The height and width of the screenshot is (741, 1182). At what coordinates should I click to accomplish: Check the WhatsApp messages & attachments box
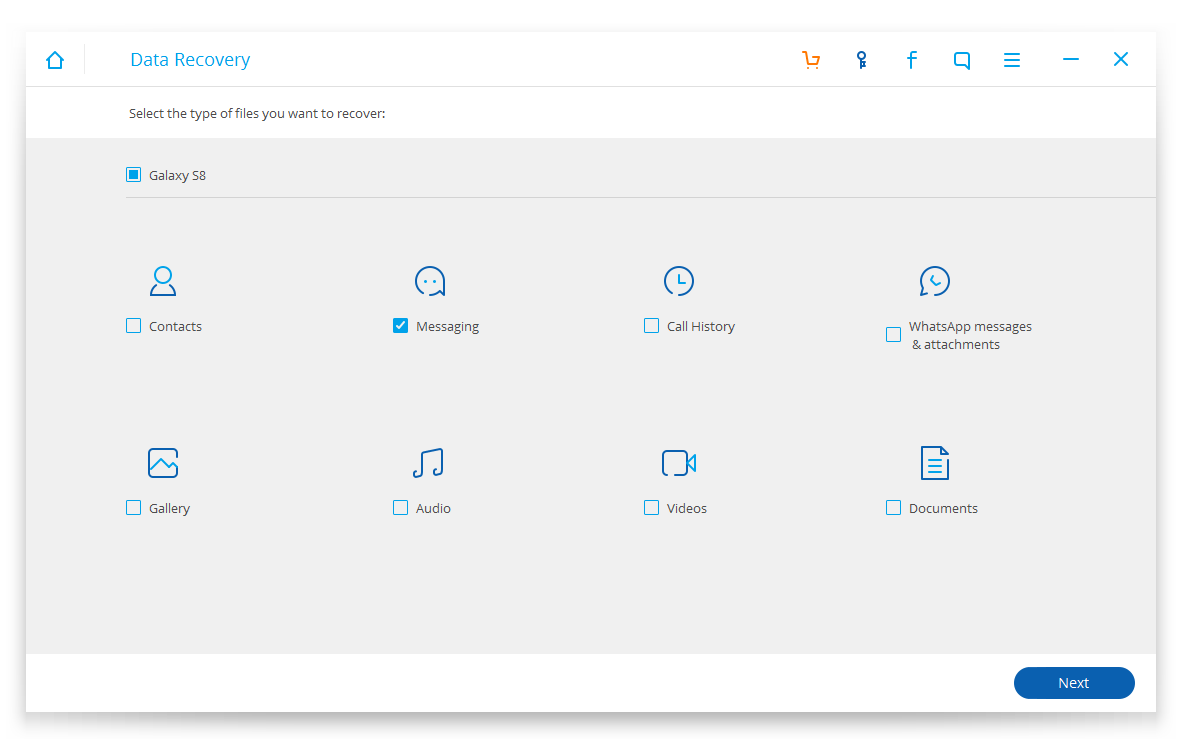point(893,335)
